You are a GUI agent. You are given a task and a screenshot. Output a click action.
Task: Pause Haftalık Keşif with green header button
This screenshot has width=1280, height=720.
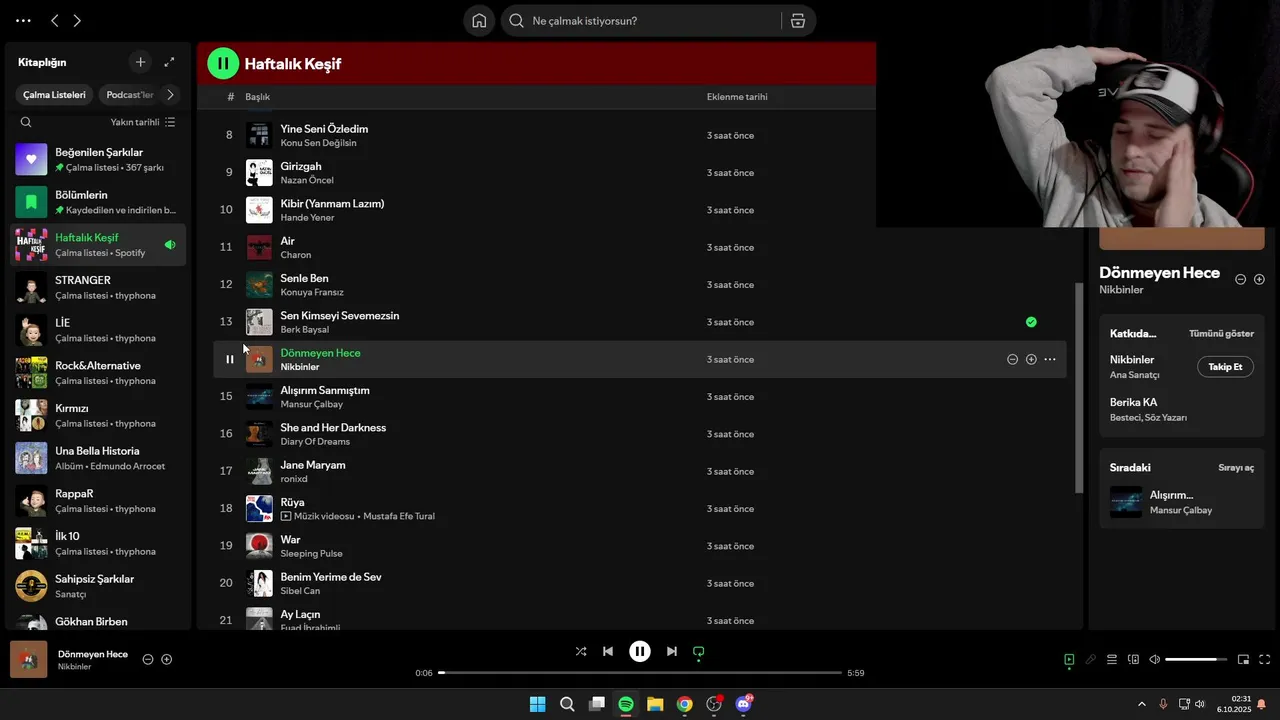click(x=223, y=63)
